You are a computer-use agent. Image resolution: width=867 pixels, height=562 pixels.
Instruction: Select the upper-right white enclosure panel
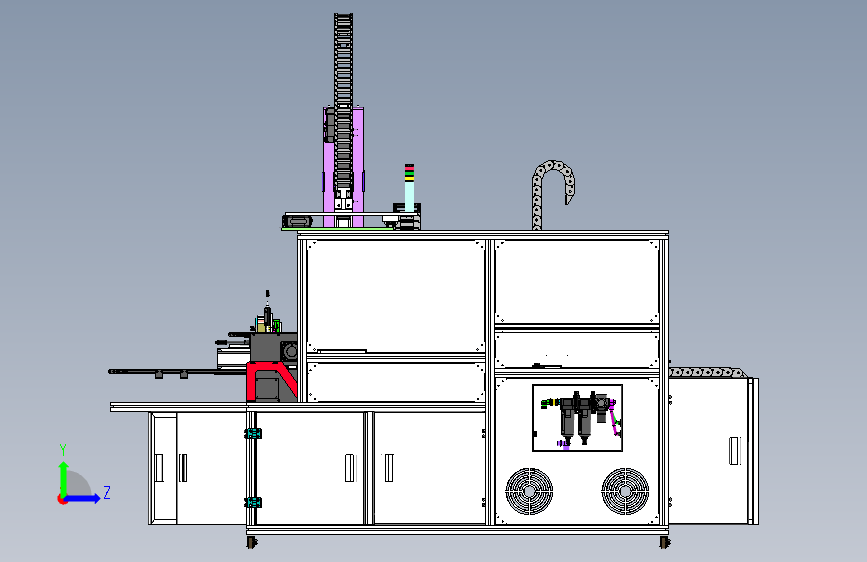[577, 282]
